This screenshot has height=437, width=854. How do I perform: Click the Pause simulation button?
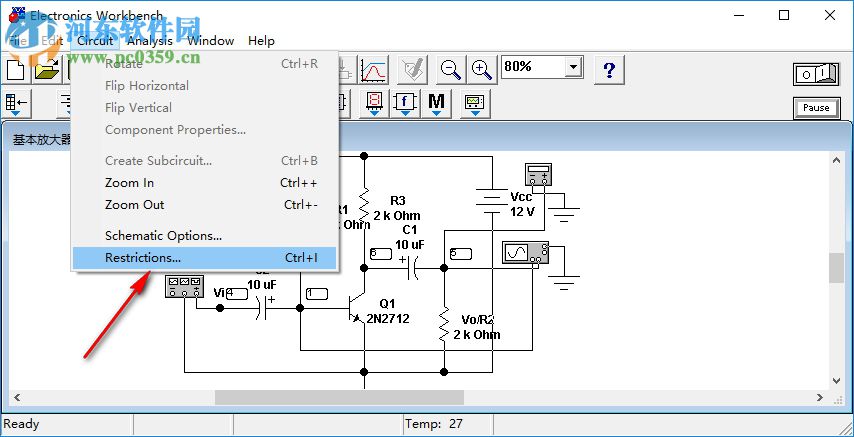coord(816,108)
